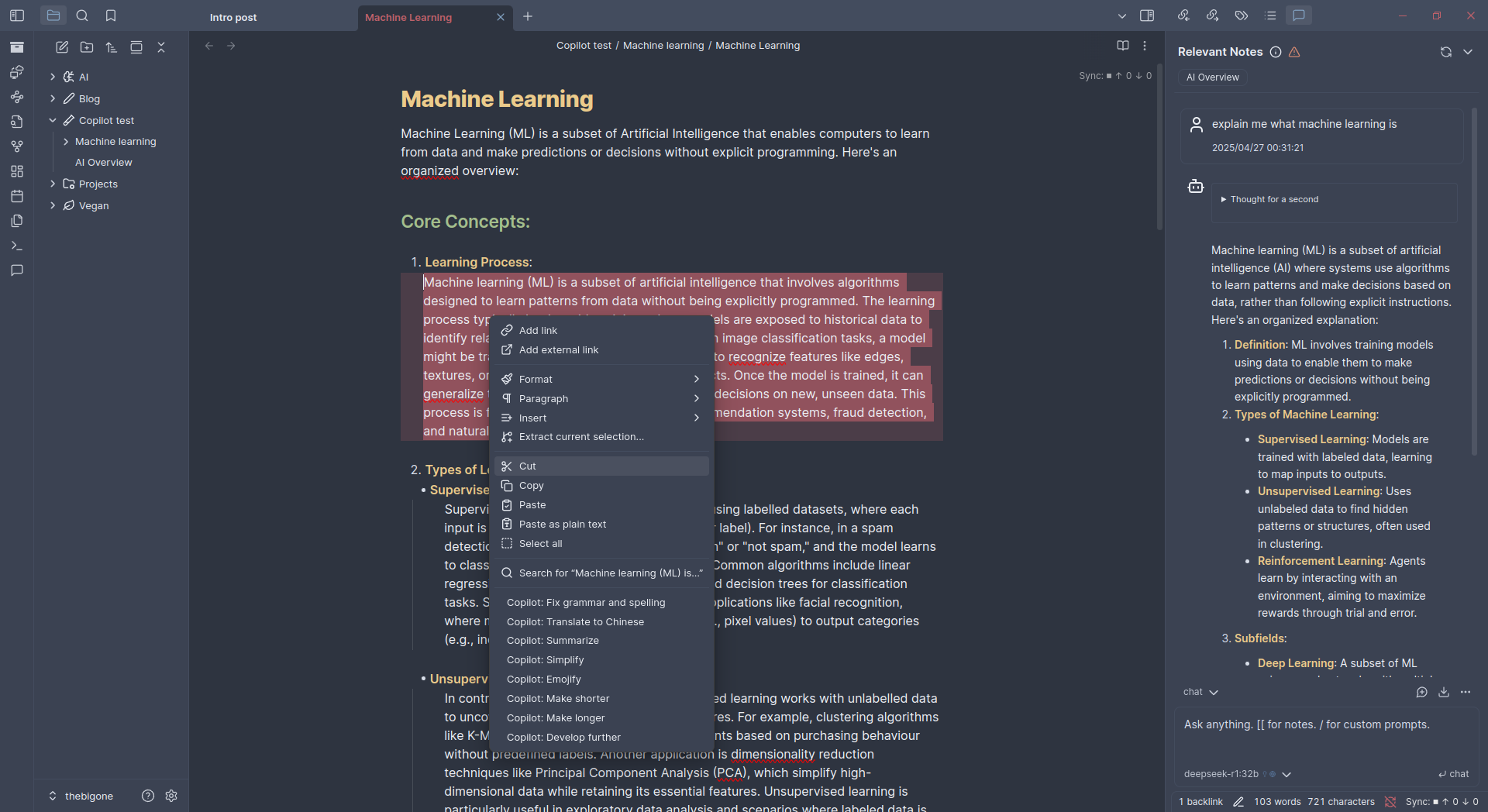Open the settings gear icon
This screenshot has width=1488, height=812.
171,796
